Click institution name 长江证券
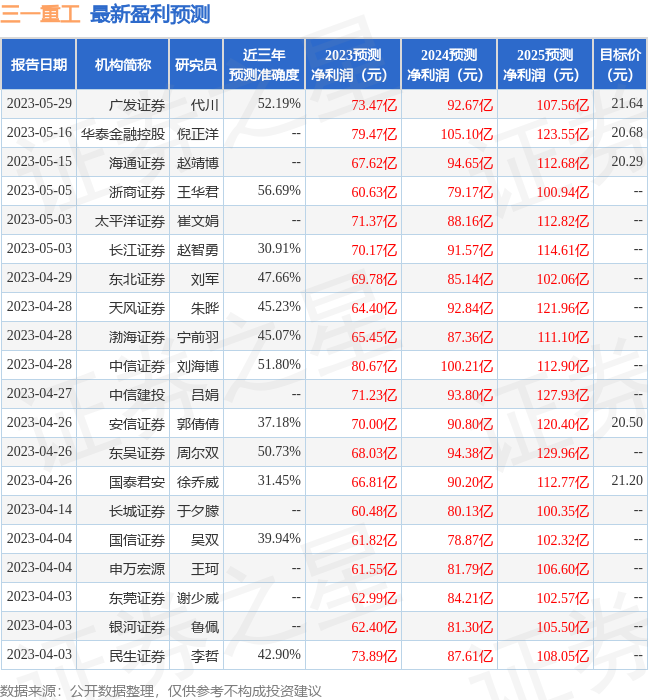 click(137, 250)
